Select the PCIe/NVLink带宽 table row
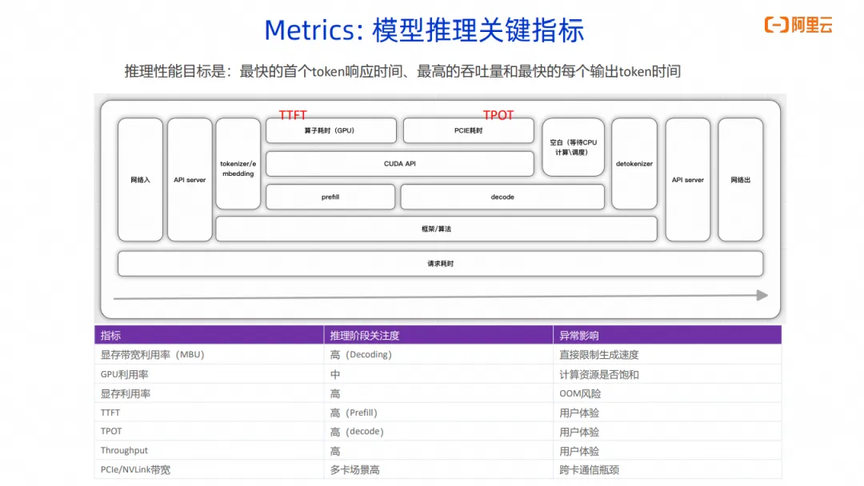The height and width of the screenshot is (486, 864). (x=438, y=470)
